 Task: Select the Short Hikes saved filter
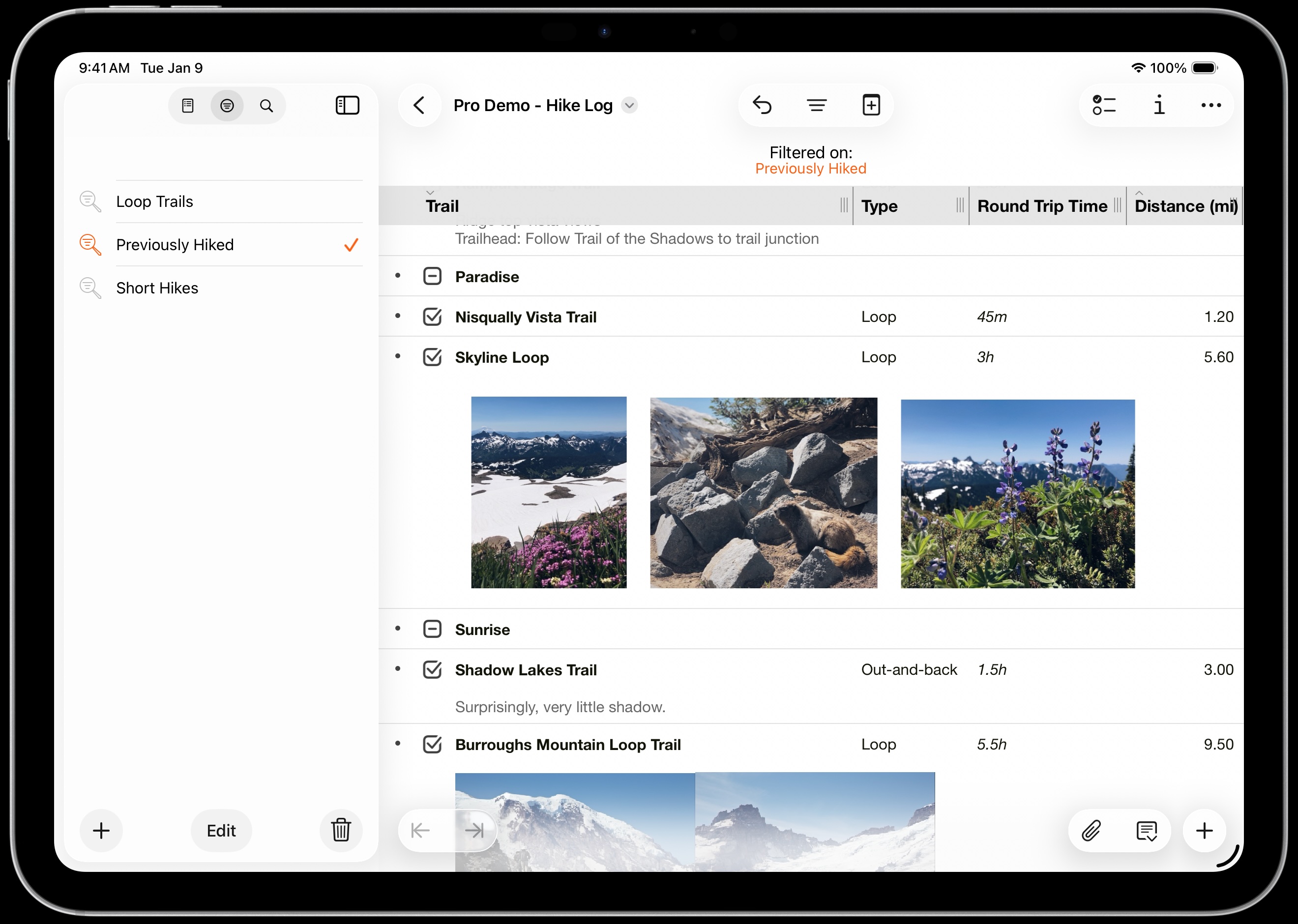coord(157,288)
